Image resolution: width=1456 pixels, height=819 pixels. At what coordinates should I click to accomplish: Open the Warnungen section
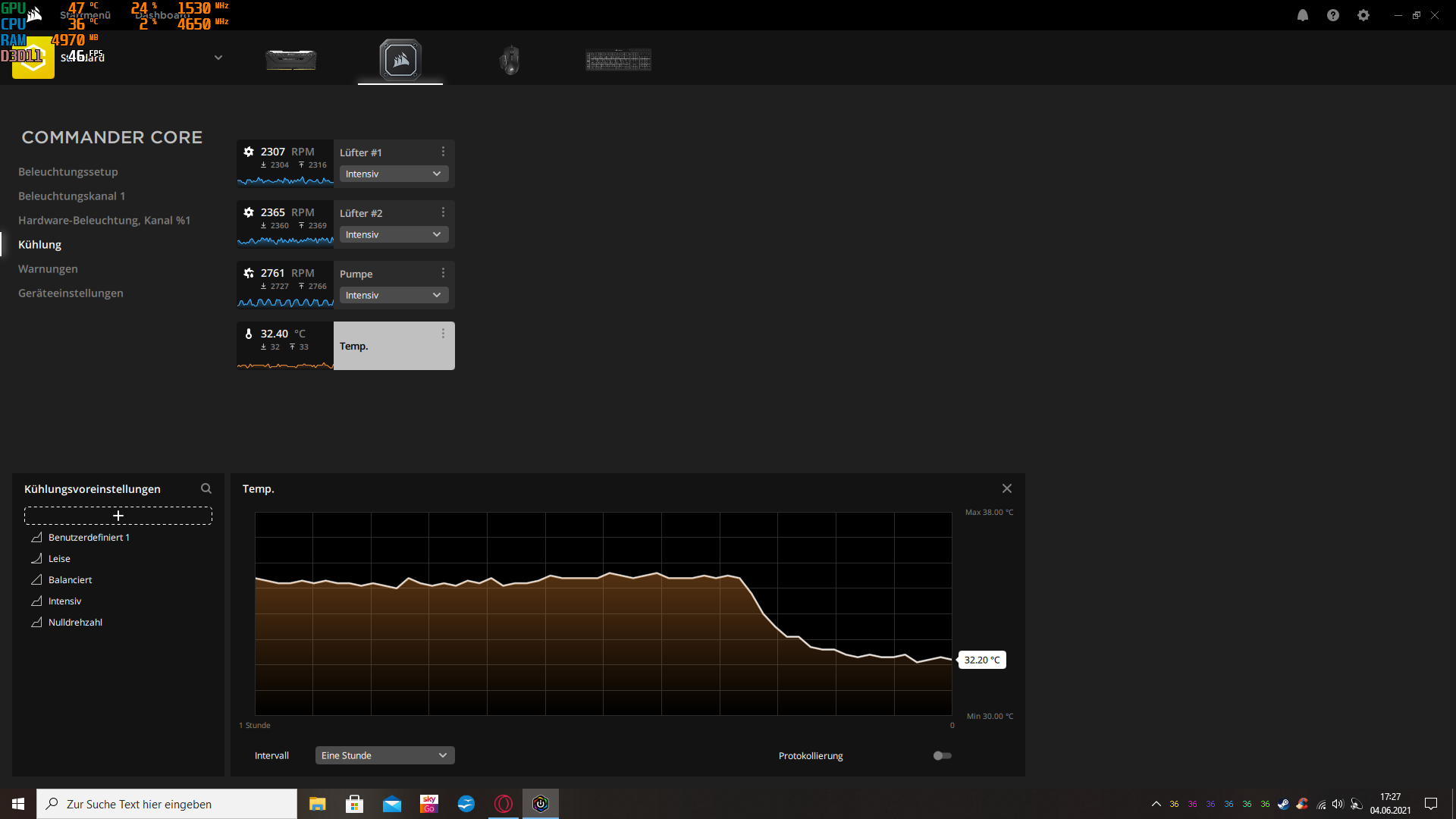[48, 268]
